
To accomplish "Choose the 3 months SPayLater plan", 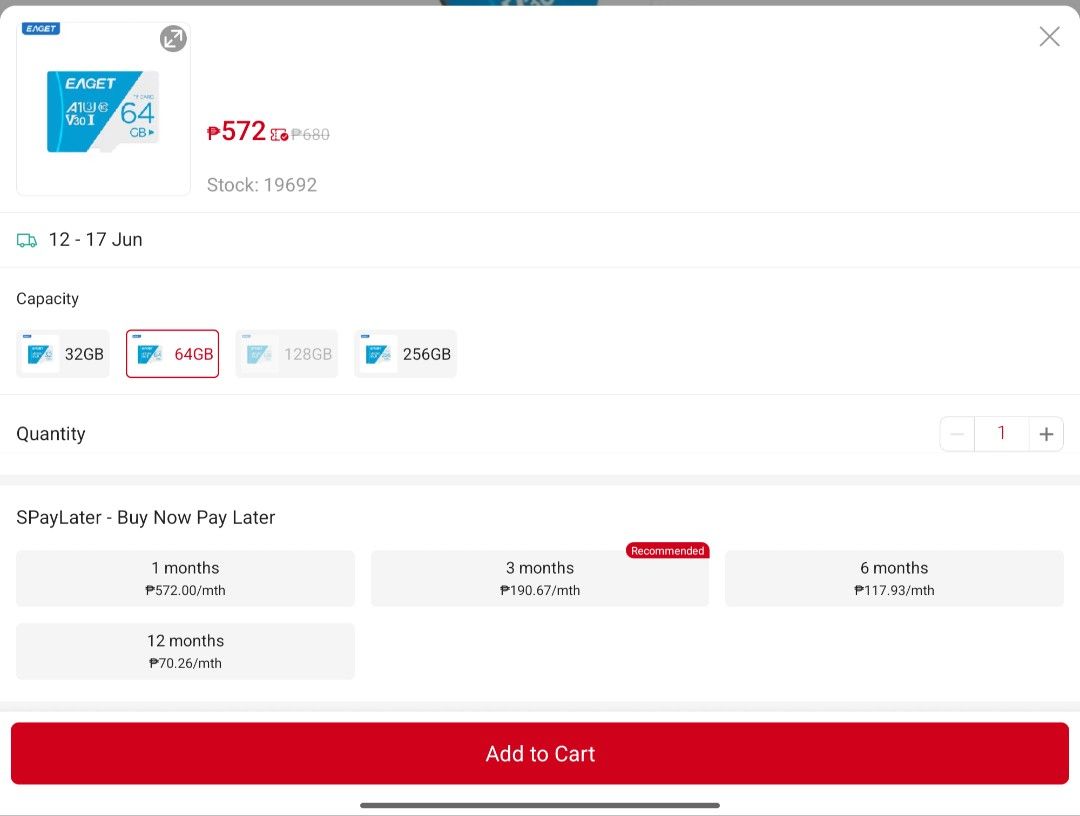I will (x=540, y=578).
